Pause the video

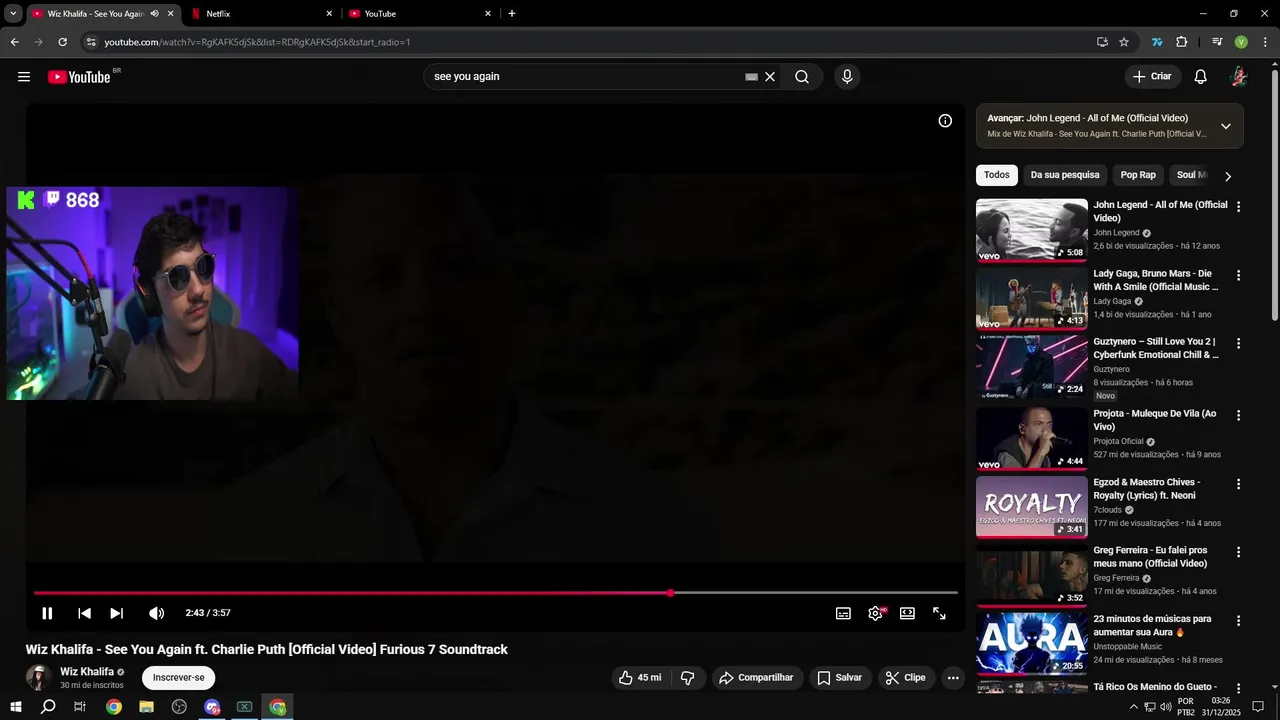click(47, 613)
